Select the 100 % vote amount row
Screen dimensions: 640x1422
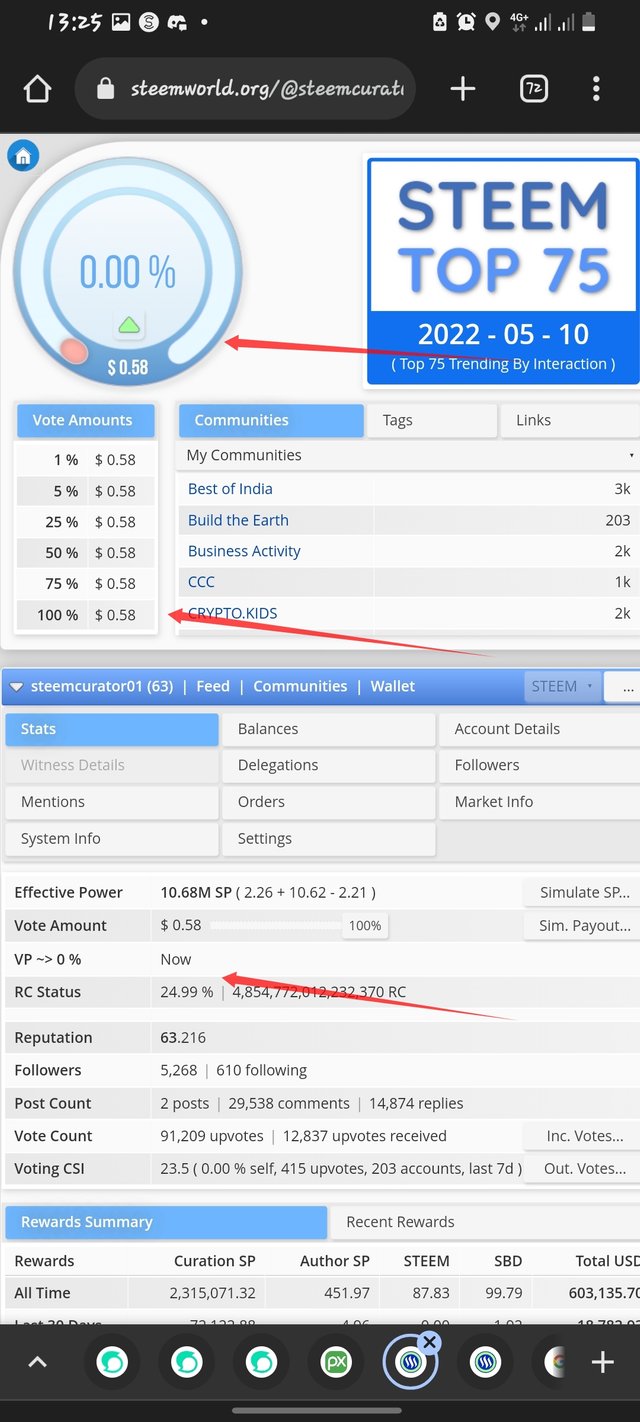coord(86,615)
